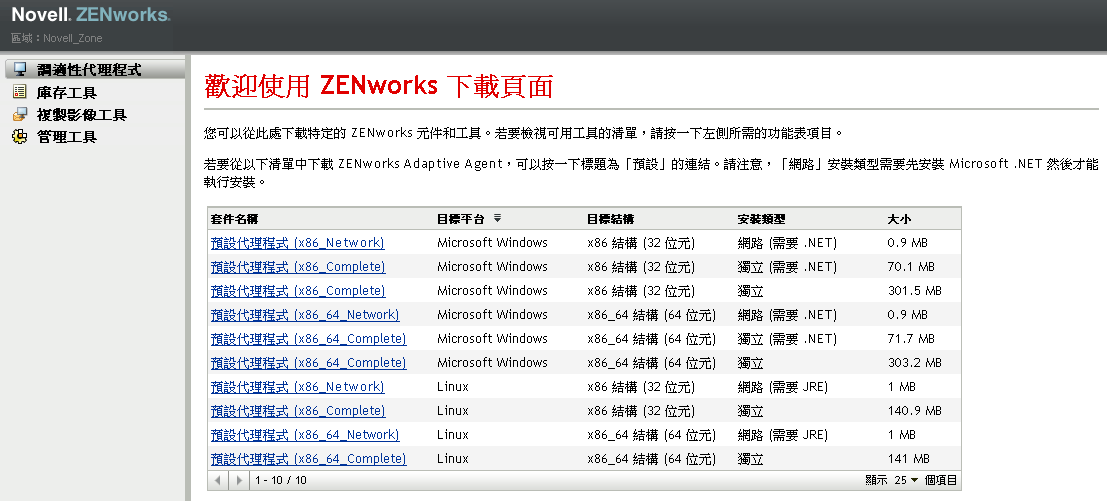Viewport: 1107px width, 501px height.
Task: Click 網路 (需要 JRE) in the Linux x86_64_Network row
Action: pos(782,435)
